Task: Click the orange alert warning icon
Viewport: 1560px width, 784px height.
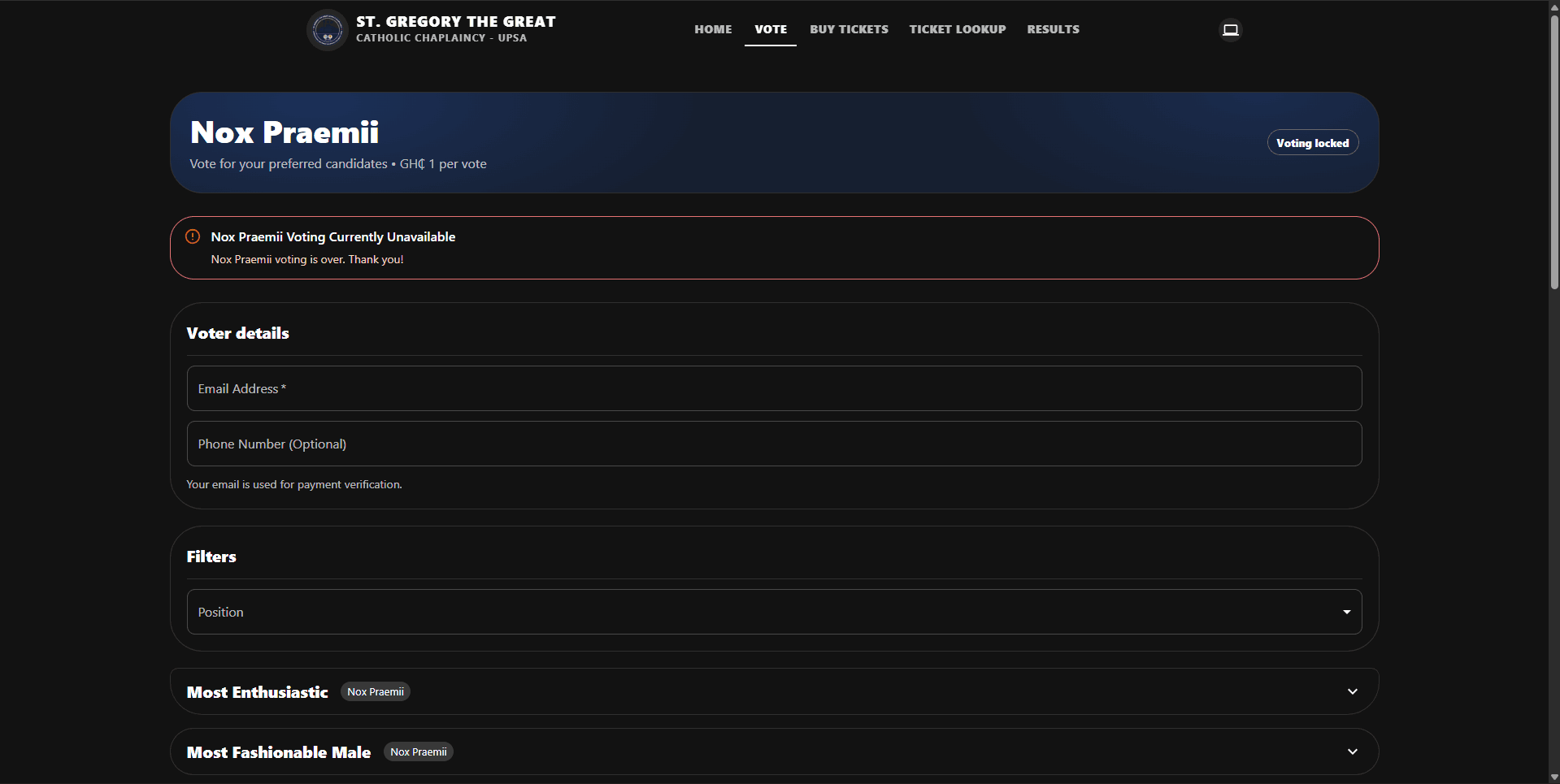Action: [x=193, y=236]
